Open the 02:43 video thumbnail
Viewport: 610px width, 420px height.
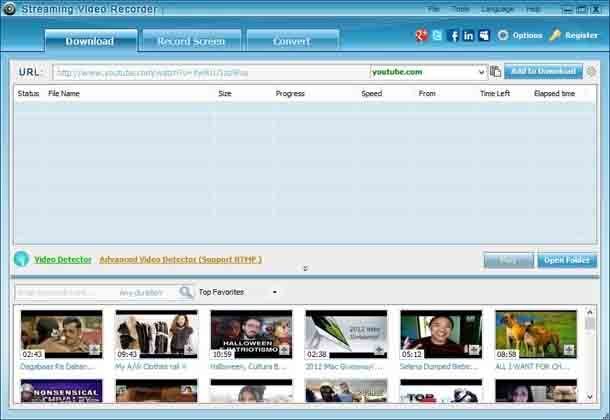61,334
